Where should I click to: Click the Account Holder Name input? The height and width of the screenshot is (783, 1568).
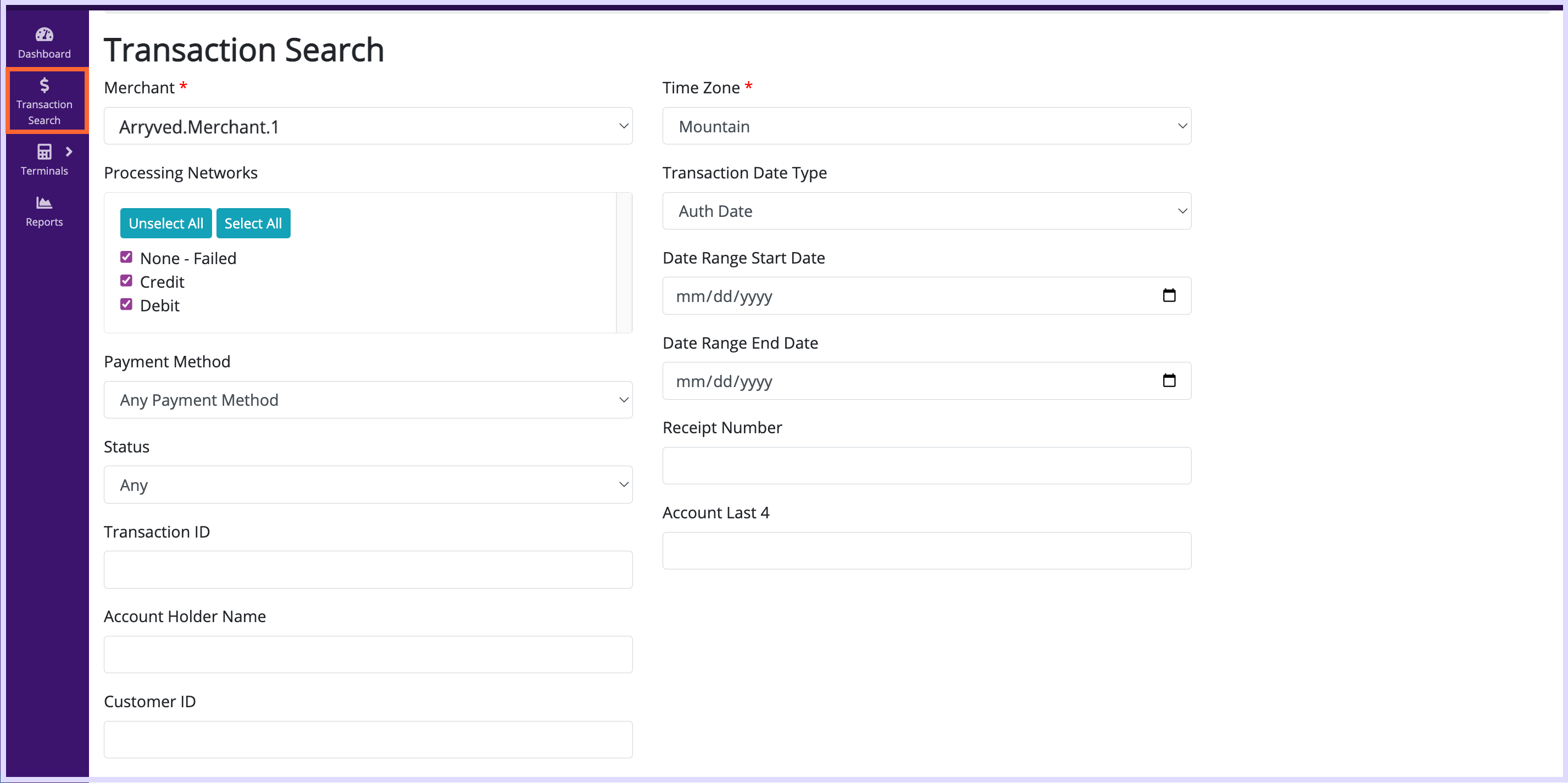(368, 655)
